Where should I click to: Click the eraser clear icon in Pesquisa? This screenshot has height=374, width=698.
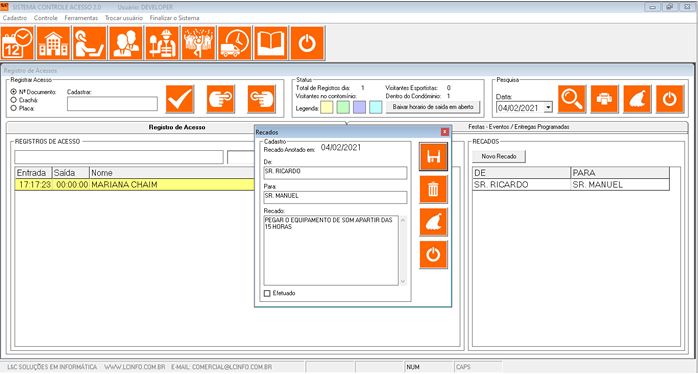pyautogui.click(x=637, y=99)
